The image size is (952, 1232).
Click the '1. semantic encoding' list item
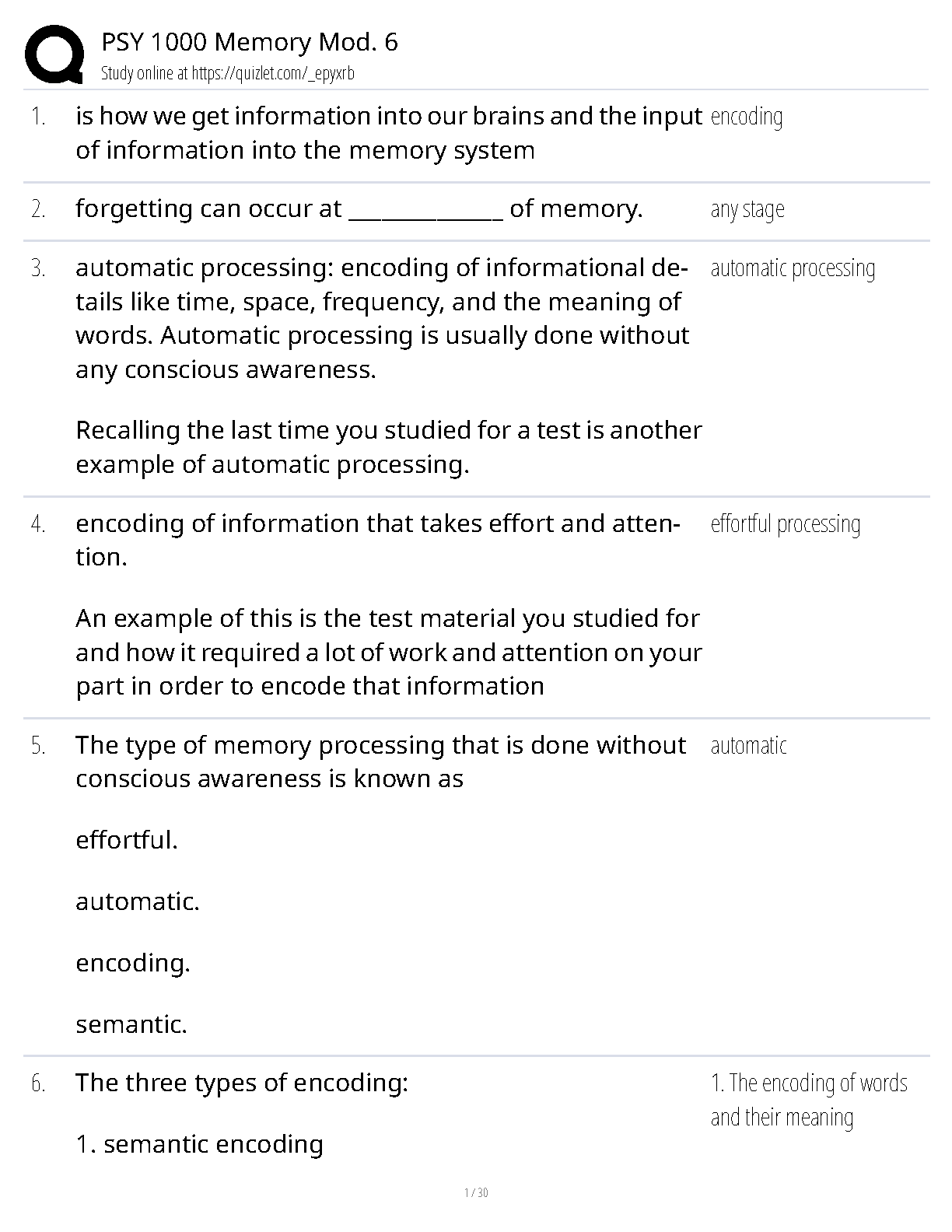[x=199, y=1144]
